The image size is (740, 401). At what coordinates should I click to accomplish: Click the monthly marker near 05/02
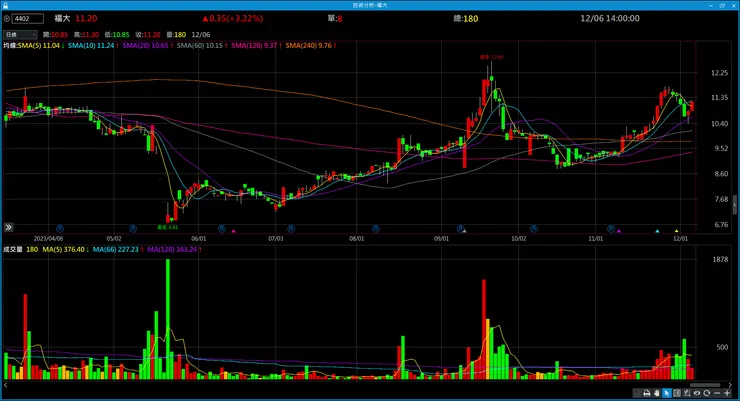coord(133,229)
